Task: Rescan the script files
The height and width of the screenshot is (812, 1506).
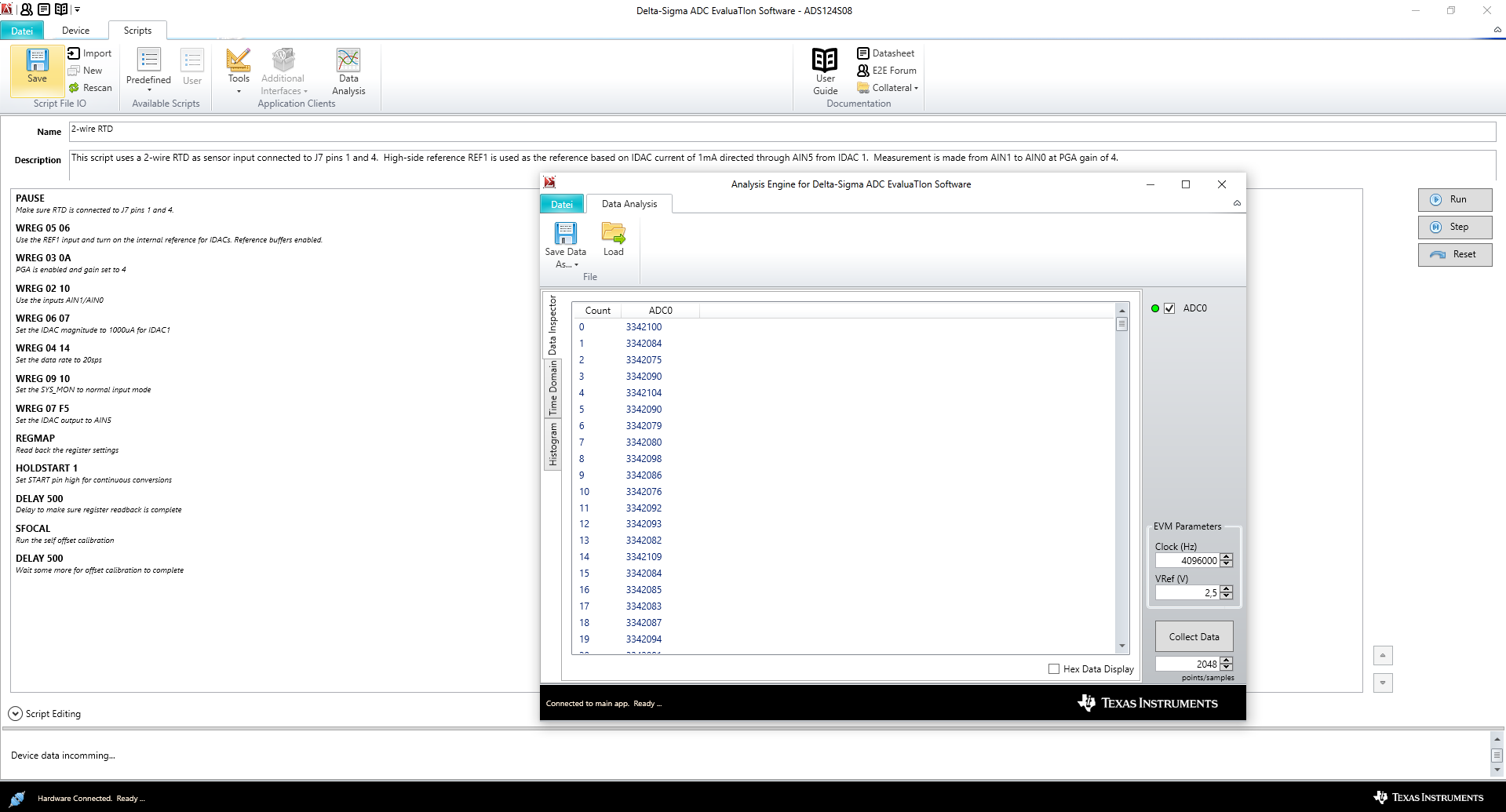Action: tap(89, 88)
